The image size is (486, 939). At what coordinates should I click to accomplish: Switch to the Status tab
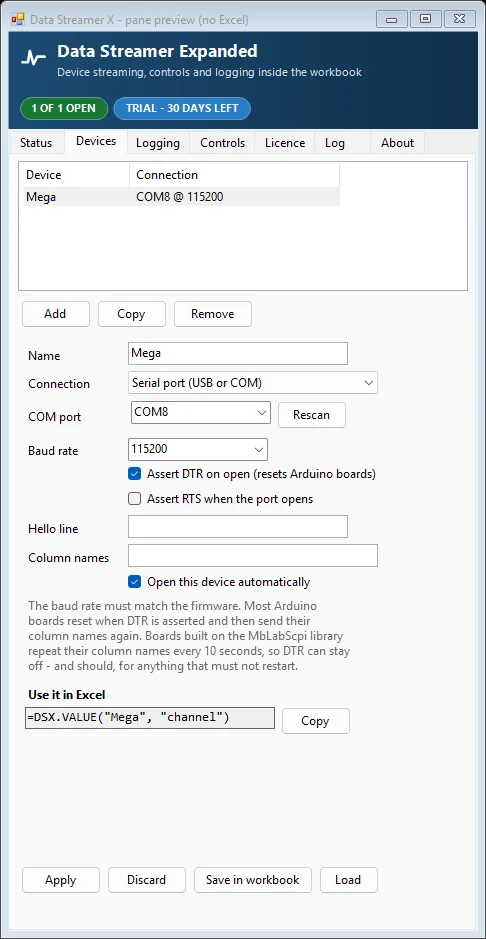(36, 143)
